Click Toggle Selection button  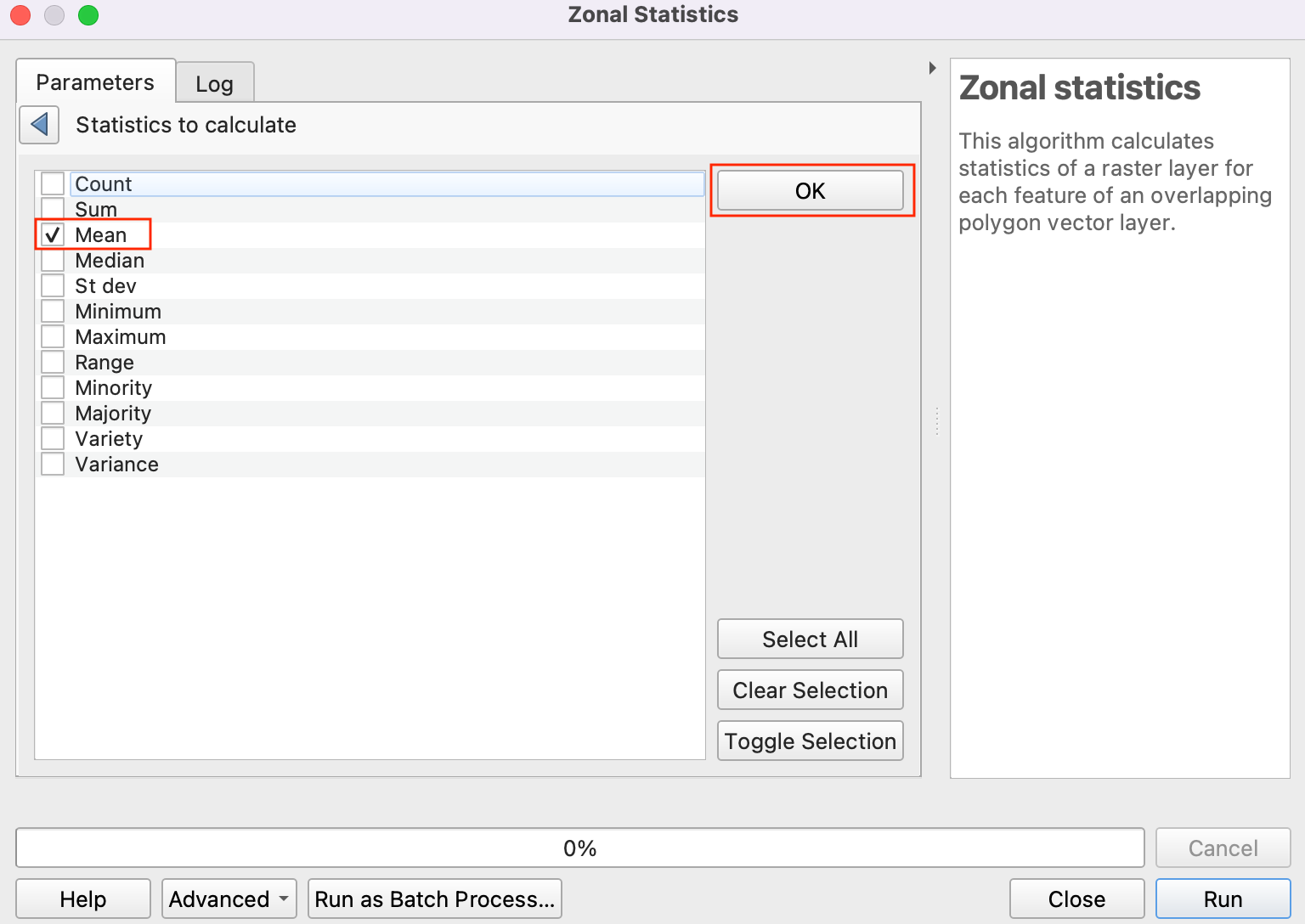coord(810,741)
